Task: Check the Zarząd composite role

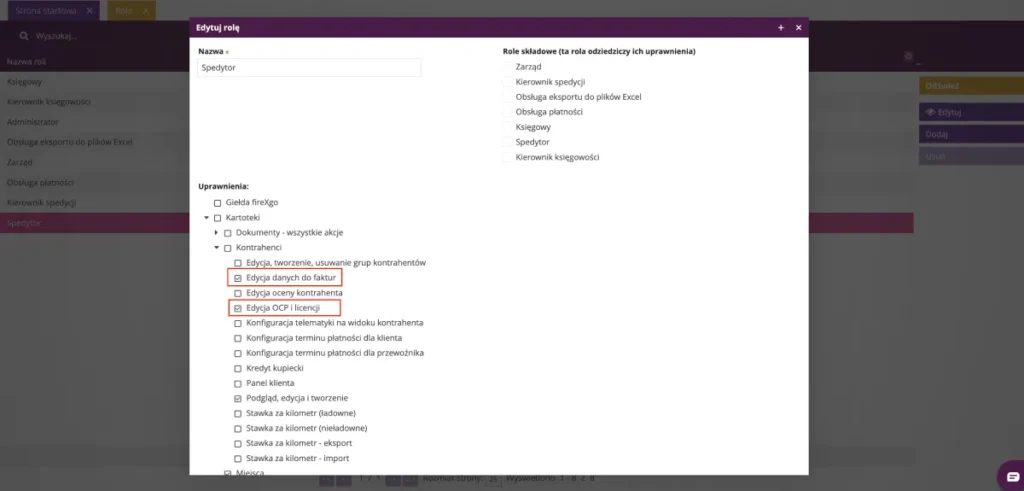Action: 508,67
